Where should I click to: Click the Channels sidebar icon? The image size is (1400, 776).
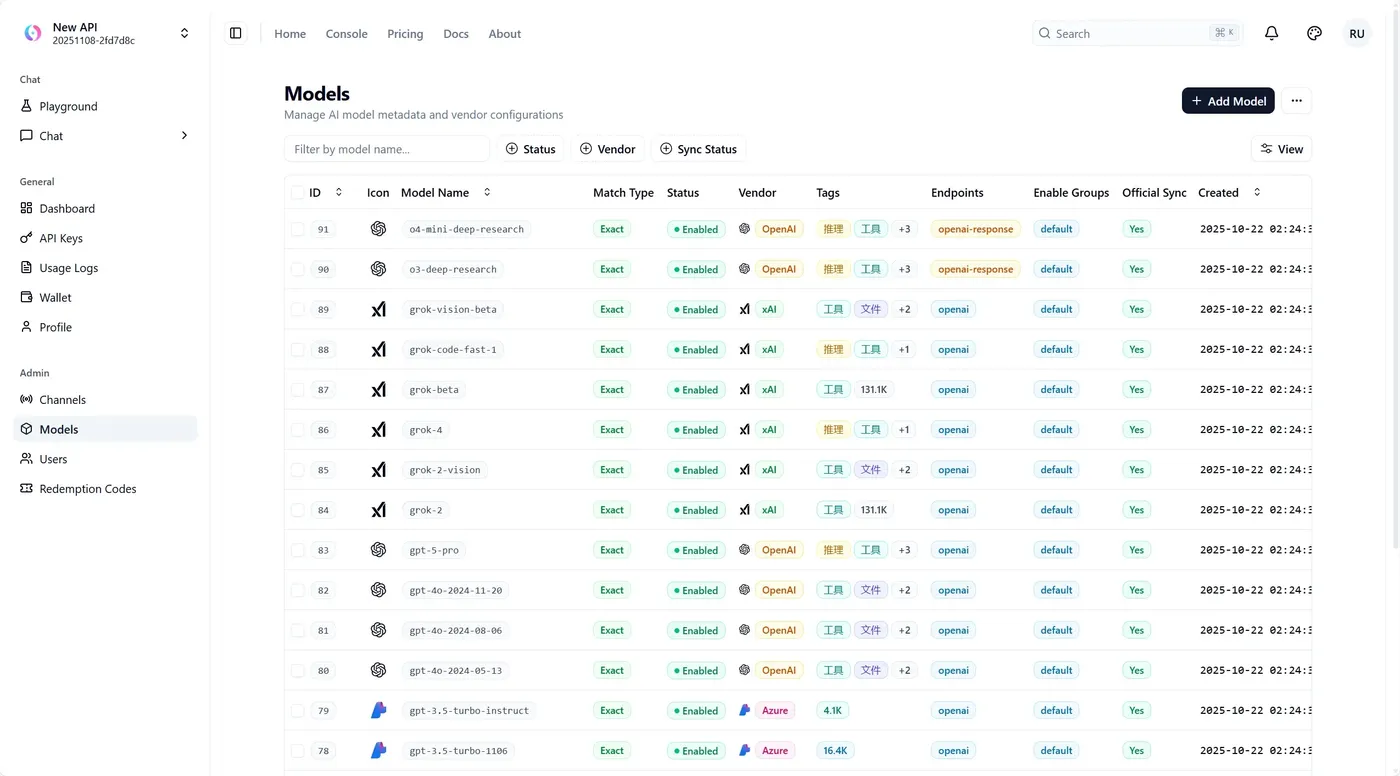[x=27, y=400]
